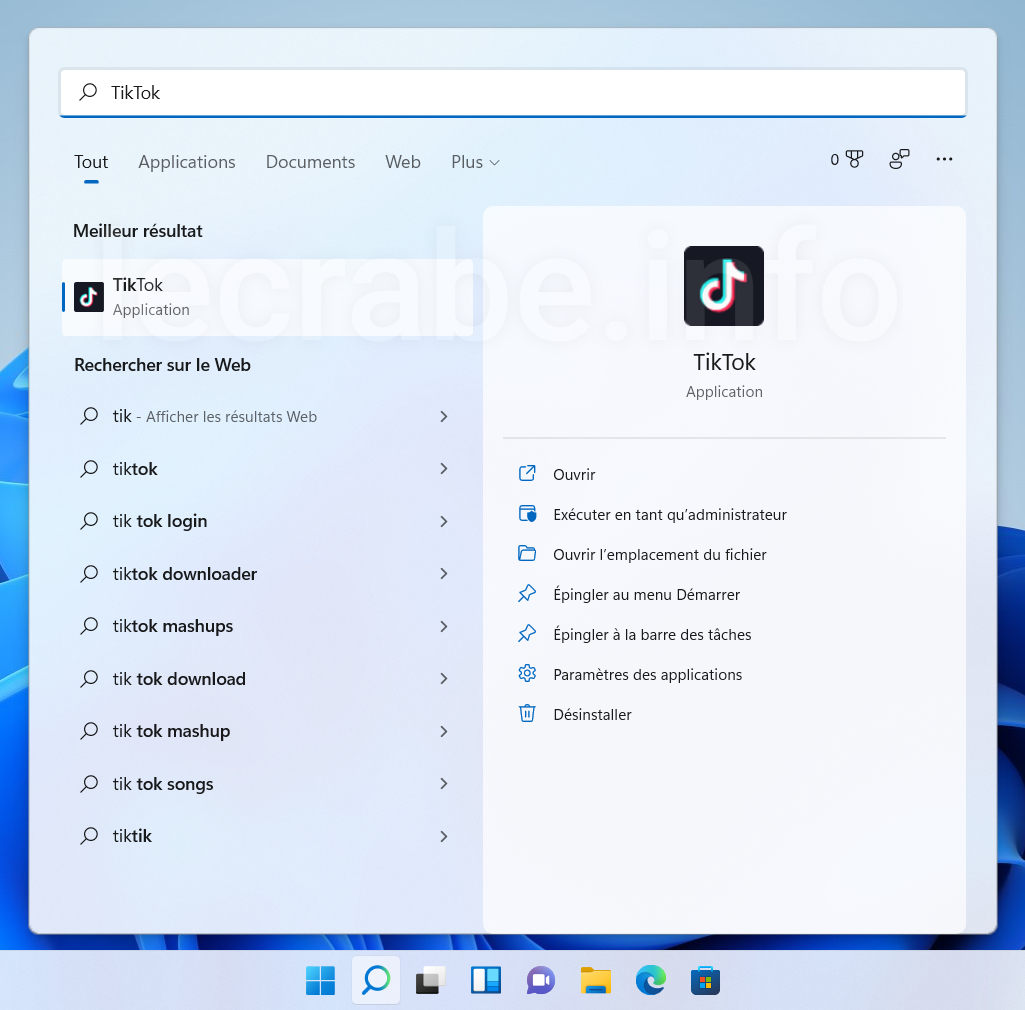Expand the Plus dropdown
The image size is (1025, 1010).
[475, 162]
